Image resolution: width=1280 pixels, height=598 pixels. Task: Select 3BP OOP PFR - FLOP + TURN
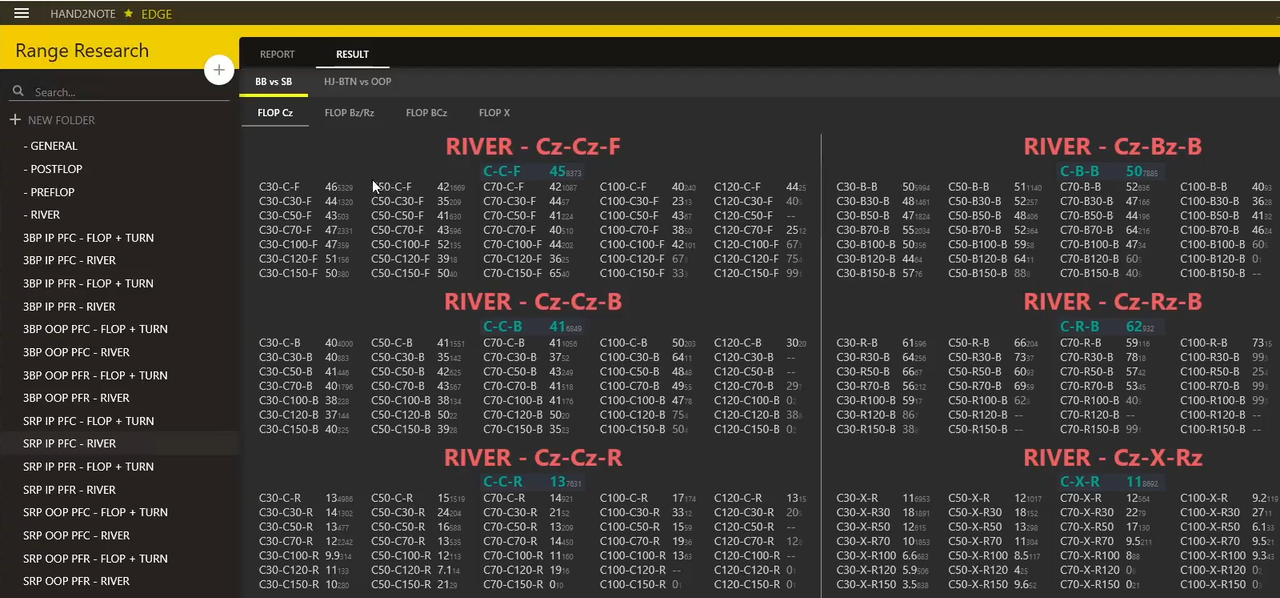click(x=95, y=376)
